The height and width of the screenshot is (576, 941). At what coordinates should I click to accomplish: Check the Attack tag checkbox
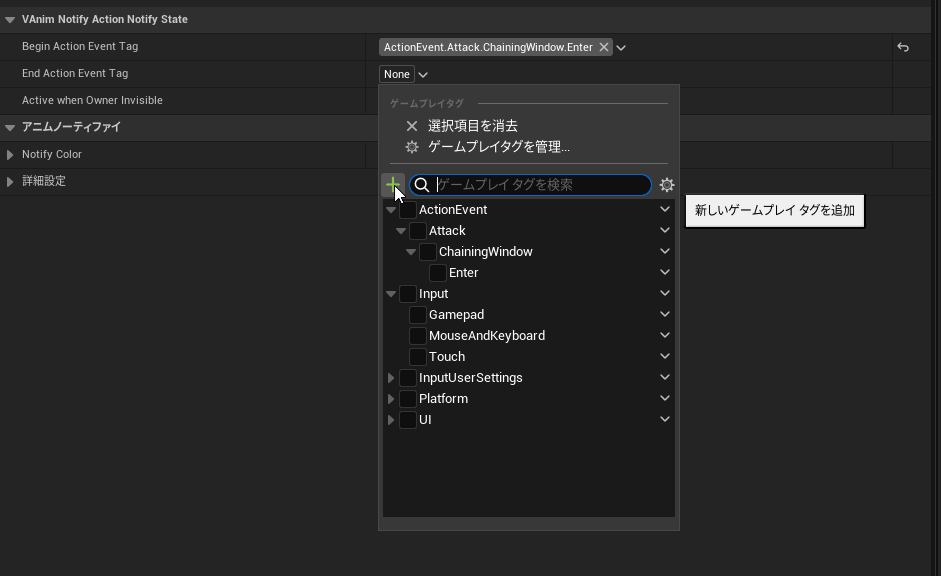tap(418, 231)
